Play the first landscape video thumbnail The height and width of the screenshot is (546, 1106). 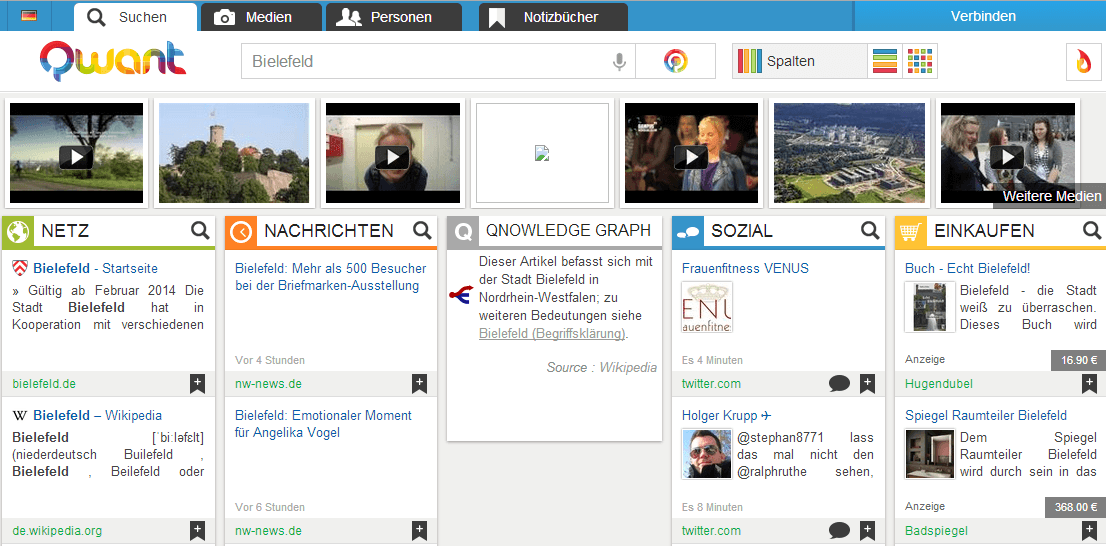[x=76, y=153]
